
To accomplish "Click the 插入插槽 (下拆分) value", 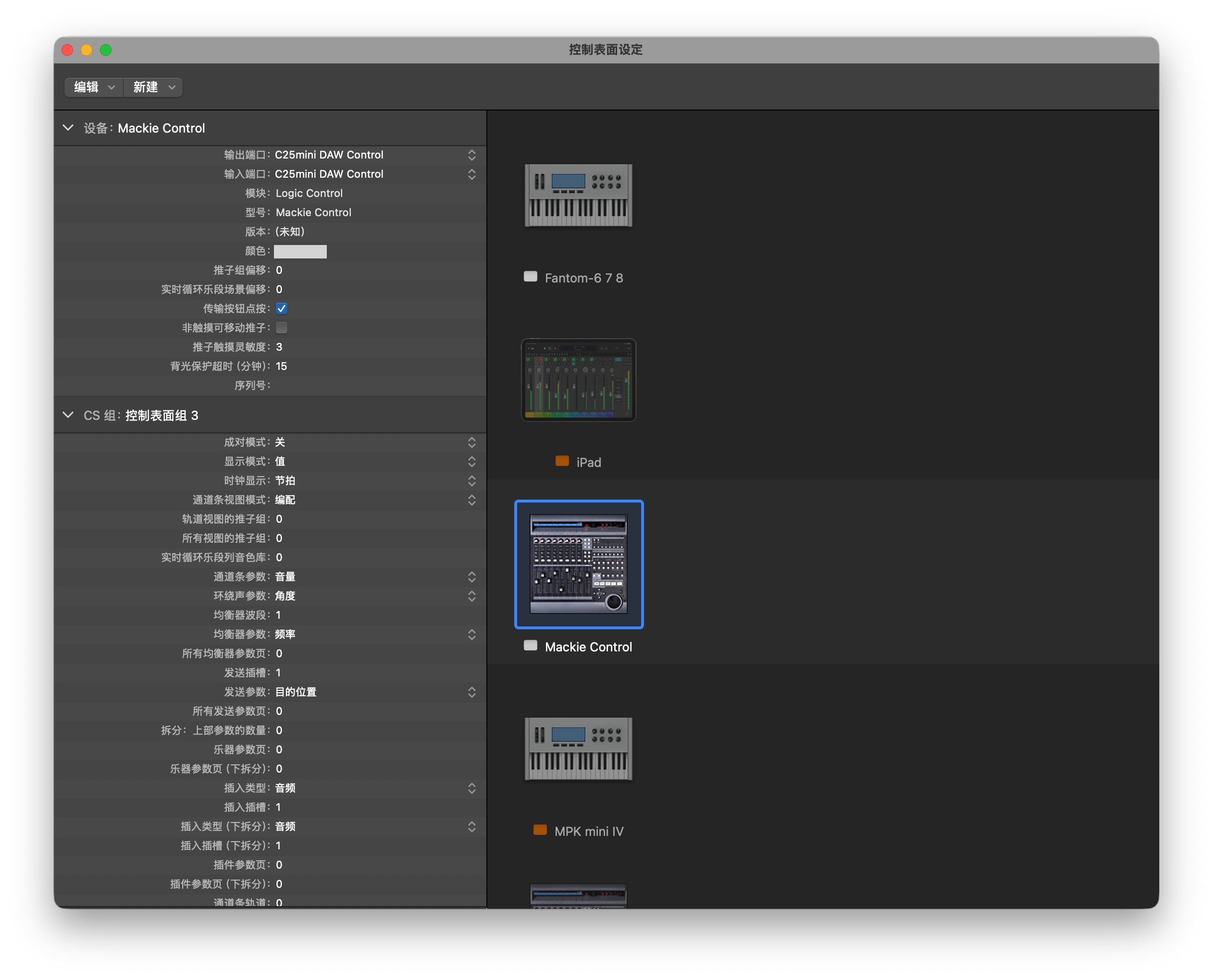I will tap(278, 845).
